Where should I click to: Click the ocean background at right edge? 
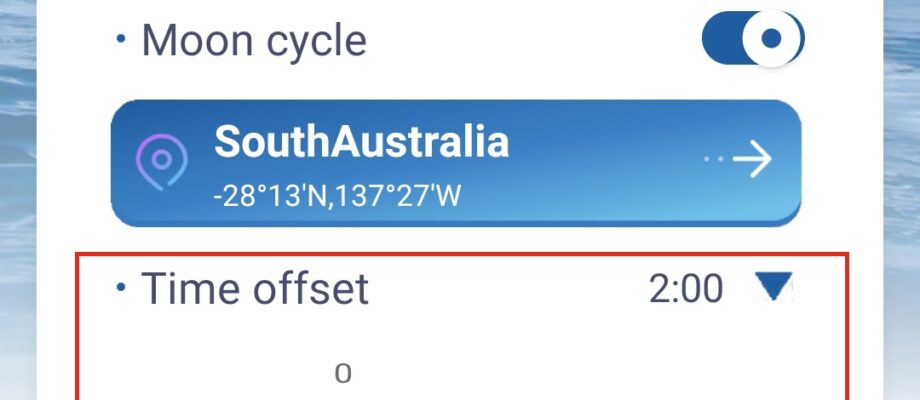click(902, 200)
